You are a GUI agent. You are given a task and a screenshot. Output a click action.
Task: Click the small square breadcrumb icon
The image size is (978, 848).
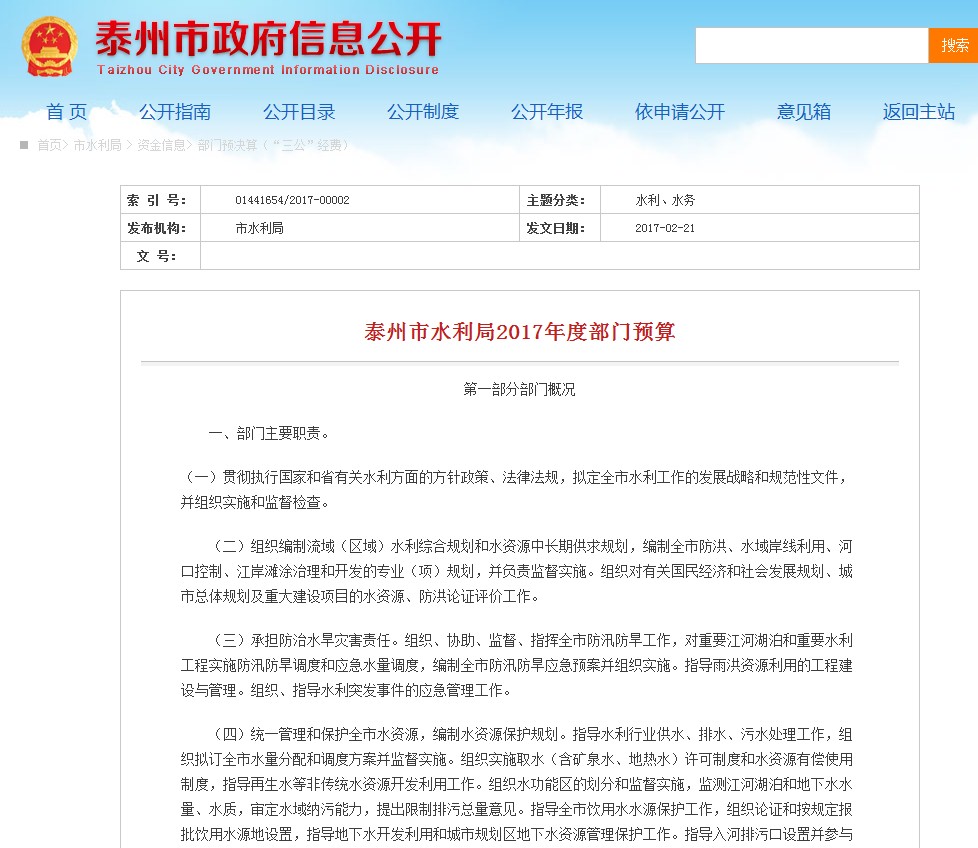(24, 145)
